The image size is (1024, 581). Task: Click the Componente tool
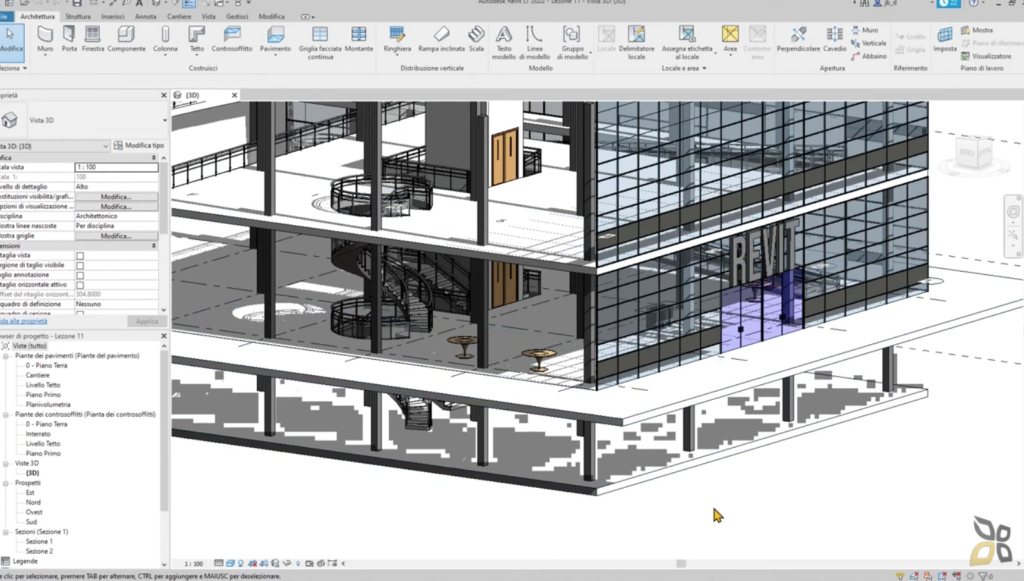point(126,39)
